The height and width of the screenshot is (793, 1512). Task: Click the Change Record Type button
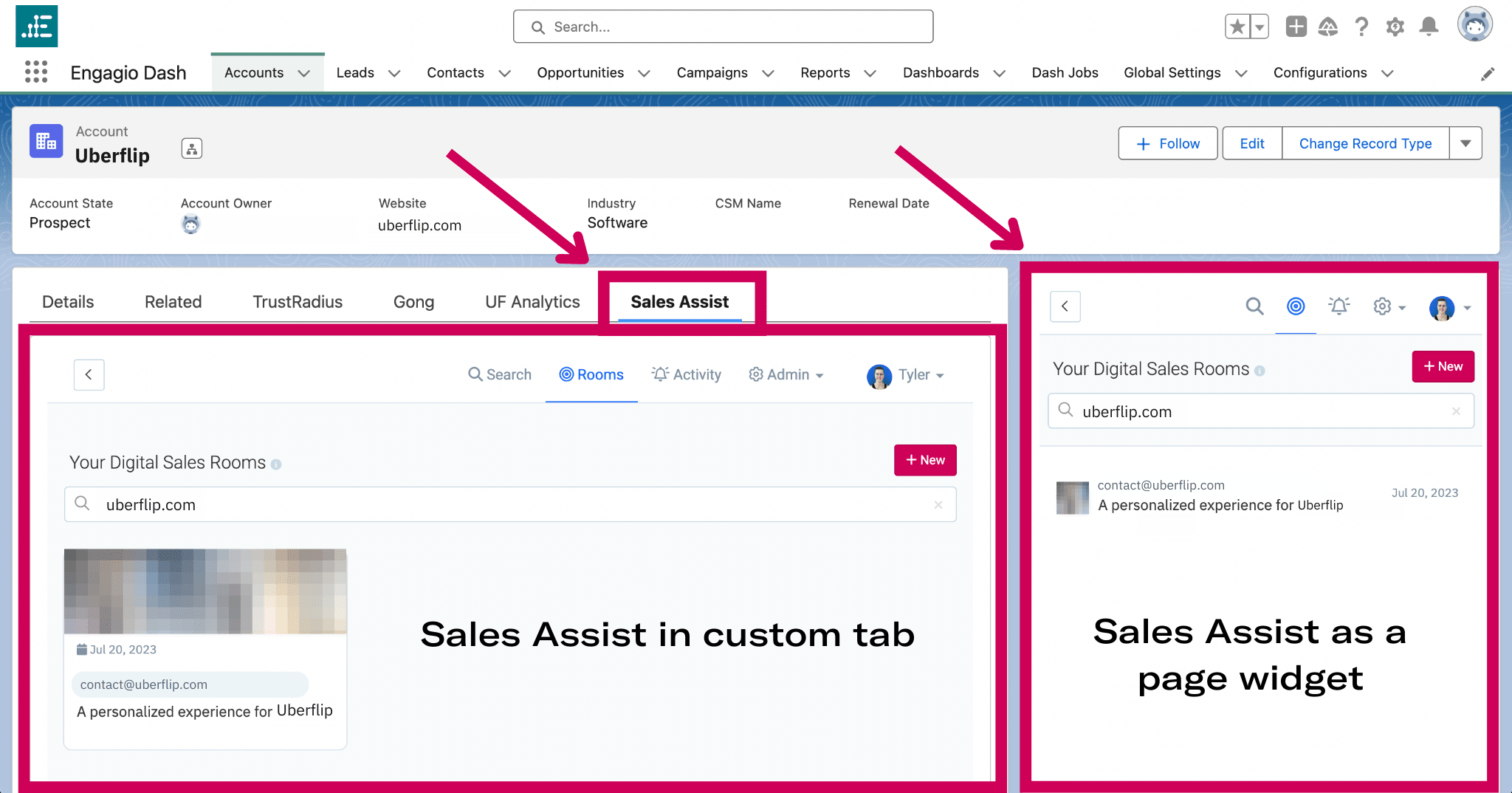coord(1365,143)
